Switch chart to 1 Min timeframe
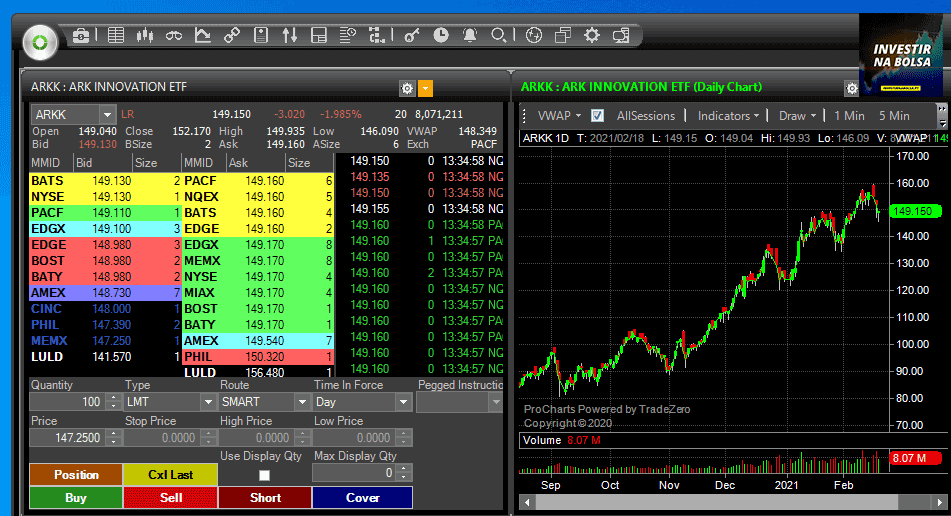951x516 pixels. point(849,115)
